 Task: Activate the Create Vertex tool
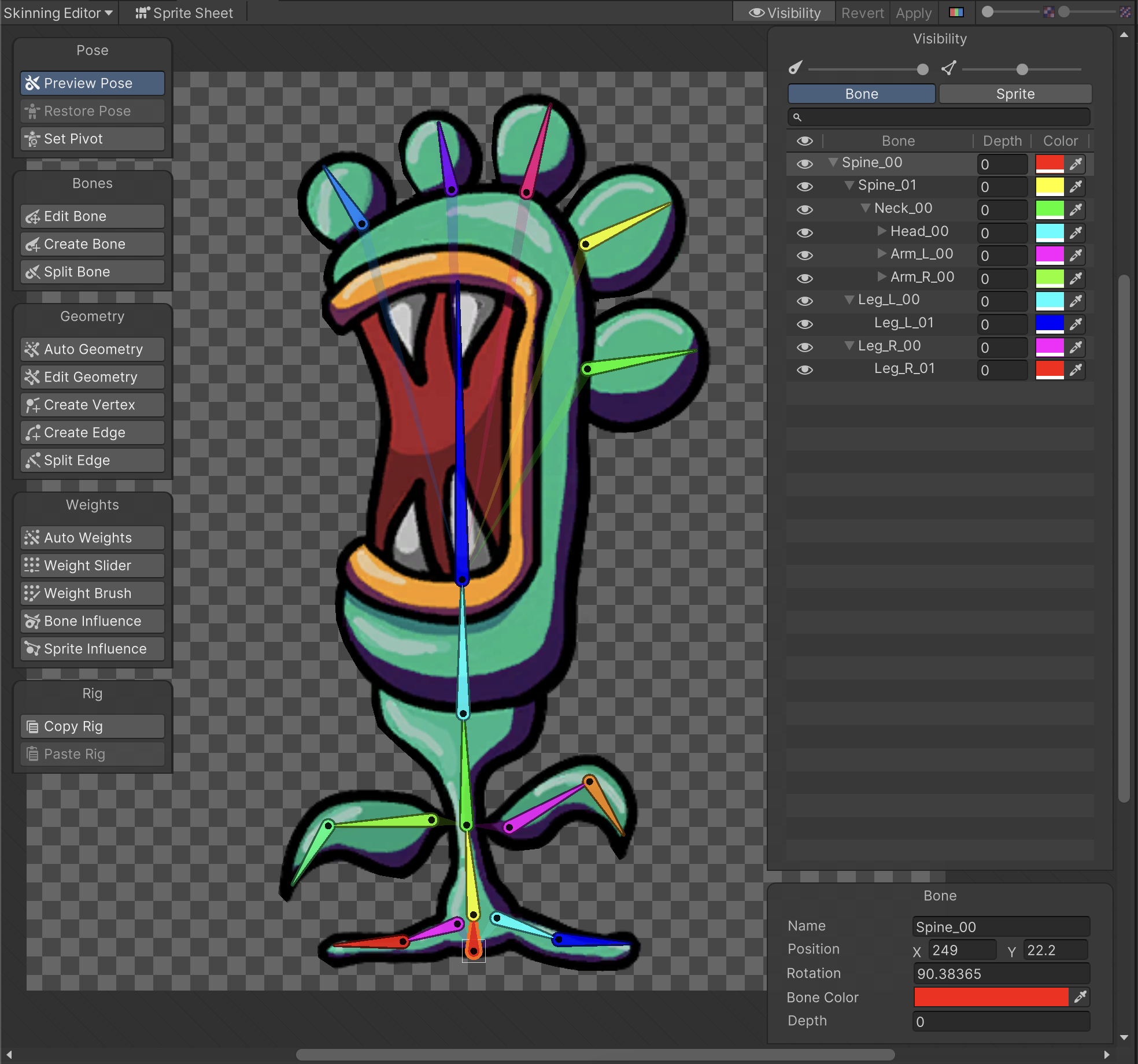point(92,404)
